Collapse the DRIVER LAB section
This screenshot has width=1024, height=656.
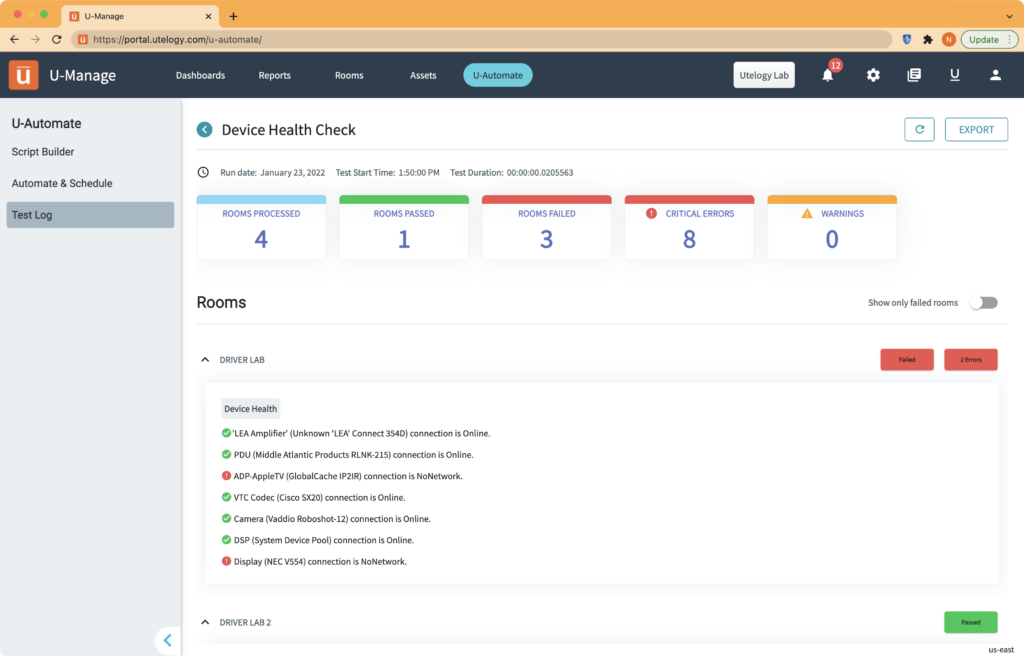[x=205, y=359]
